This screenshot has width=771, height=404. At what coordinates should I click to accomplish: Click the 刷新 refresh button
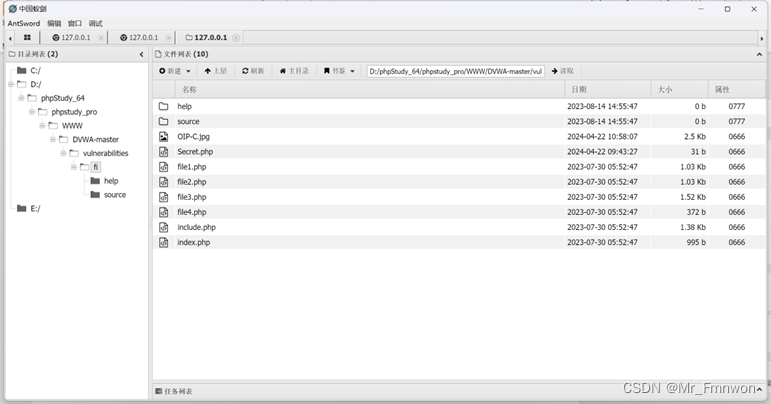[253, 71]
